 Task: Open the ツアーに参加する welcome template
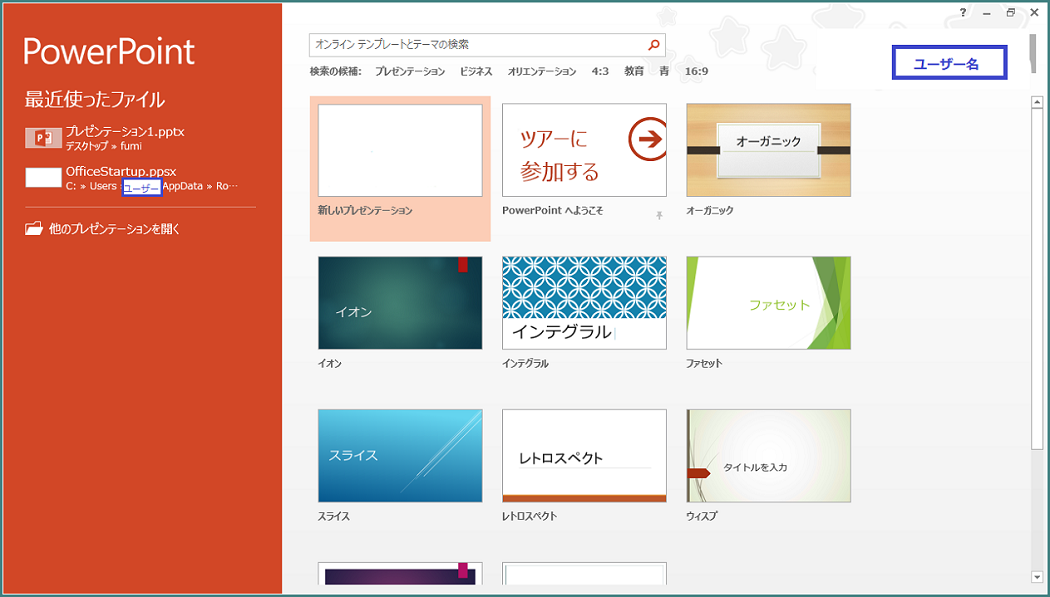[x=584, y=150]
